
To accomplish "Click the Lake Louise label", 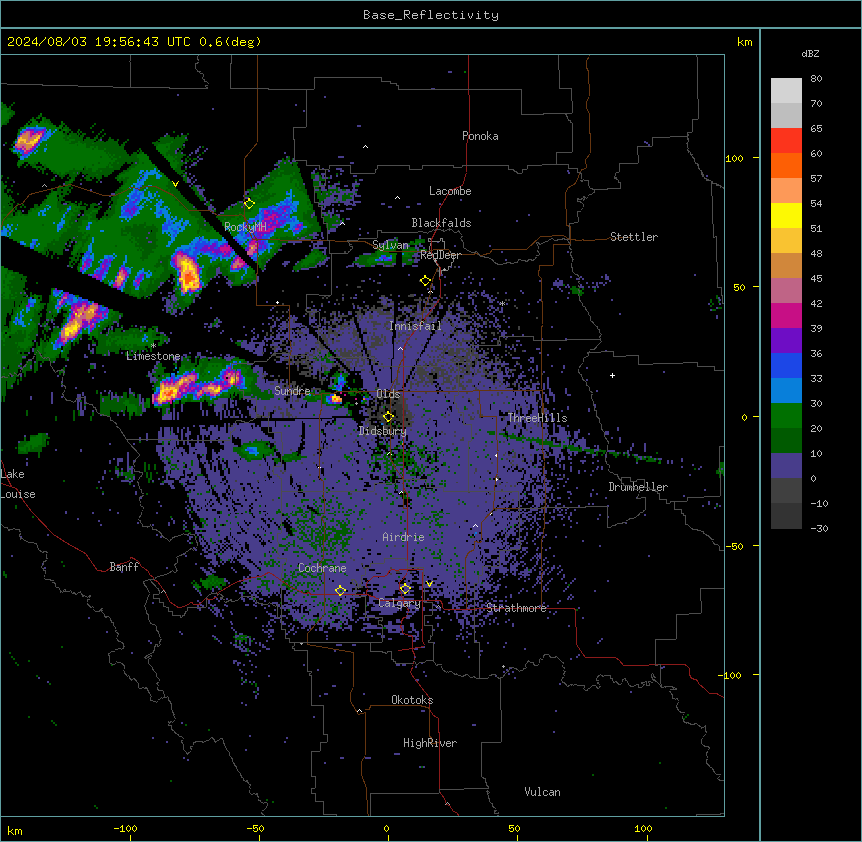I will (18, 484).
